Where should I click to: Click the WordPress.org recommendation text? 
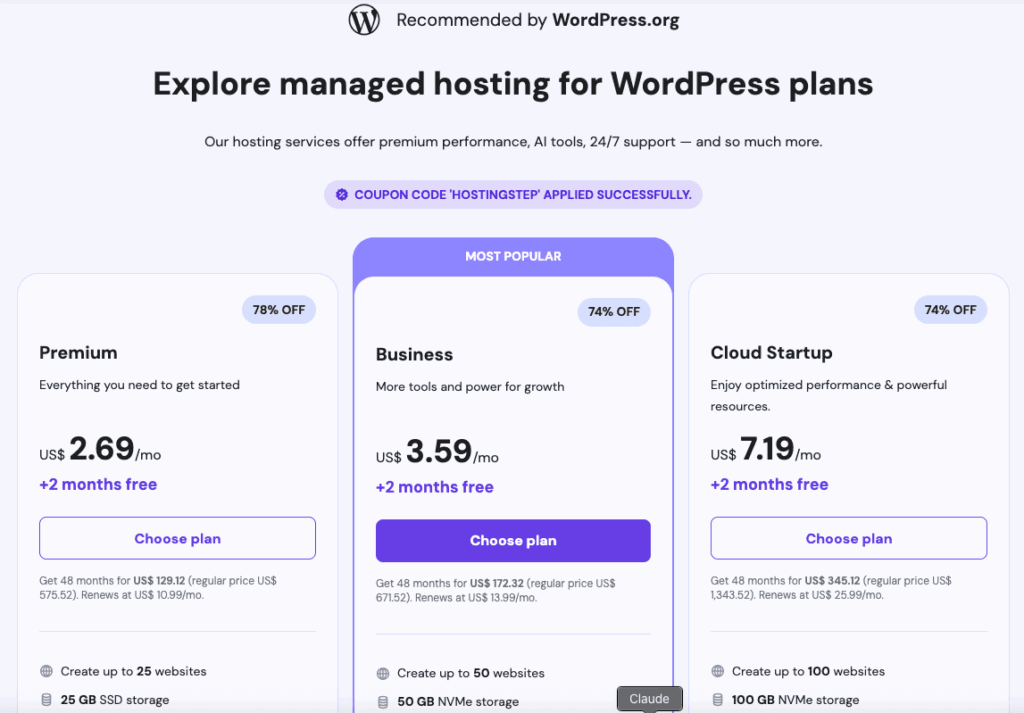click(x=537, y=21)
